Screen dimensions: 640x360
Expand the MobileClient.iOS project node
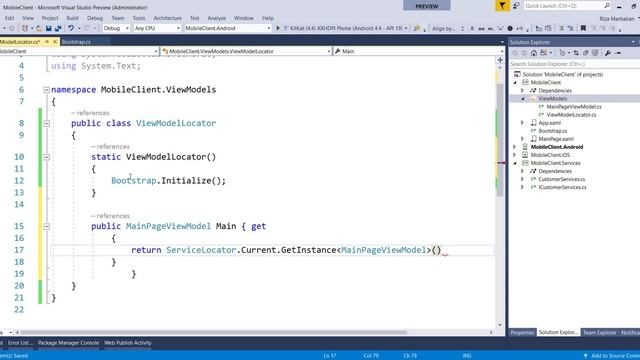click(x=515, y=155)
